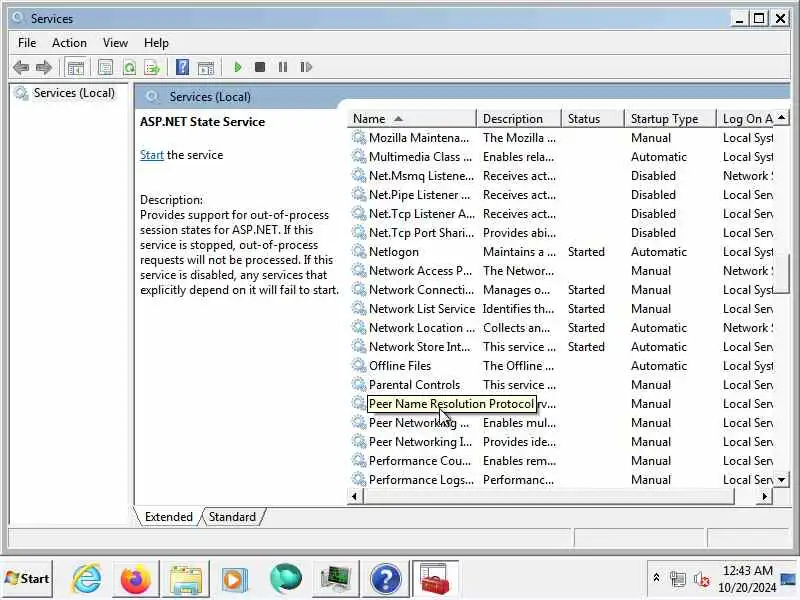Screen dimensions: 800x600
Task: Open the View menu
Action: [115, 43]
